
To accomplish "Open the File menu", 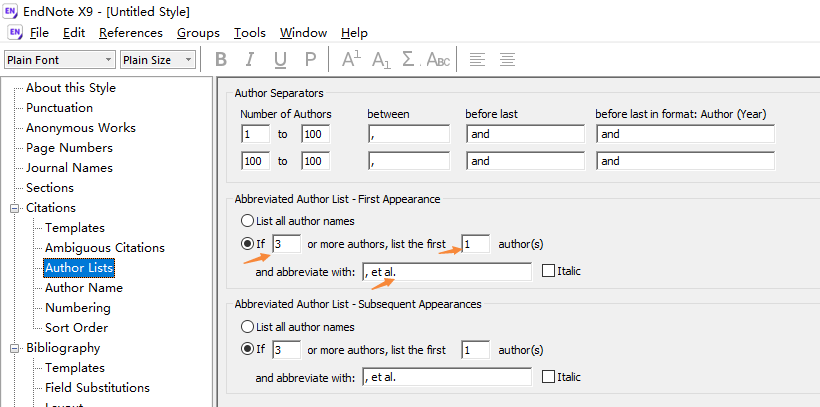I will 39,33.
